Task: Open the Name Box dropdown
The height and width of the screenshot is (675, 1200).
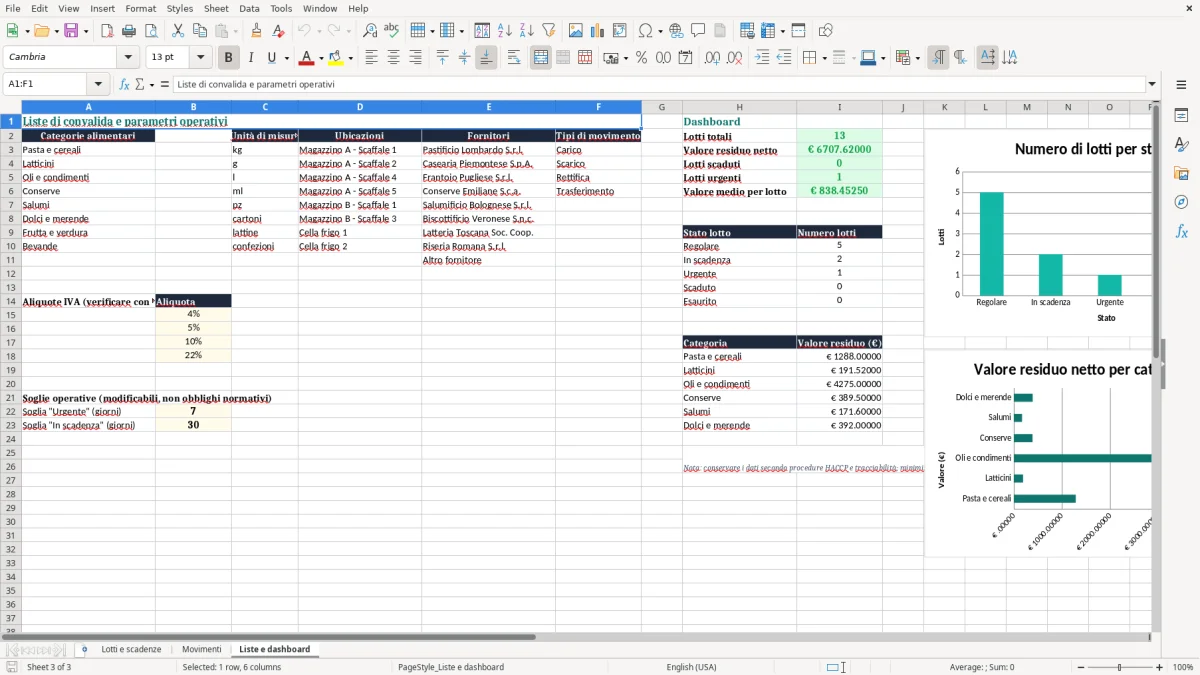Action: point(98,84)
